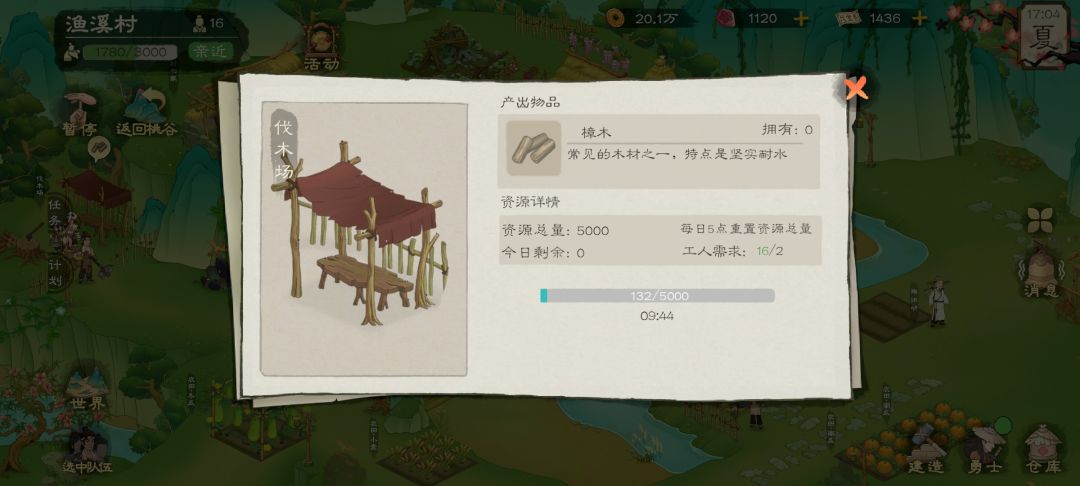Image resolution: width=1080 pixels, height=486 pixels.
Task: Open the 计划 plan tab
Action: point(56,272)
